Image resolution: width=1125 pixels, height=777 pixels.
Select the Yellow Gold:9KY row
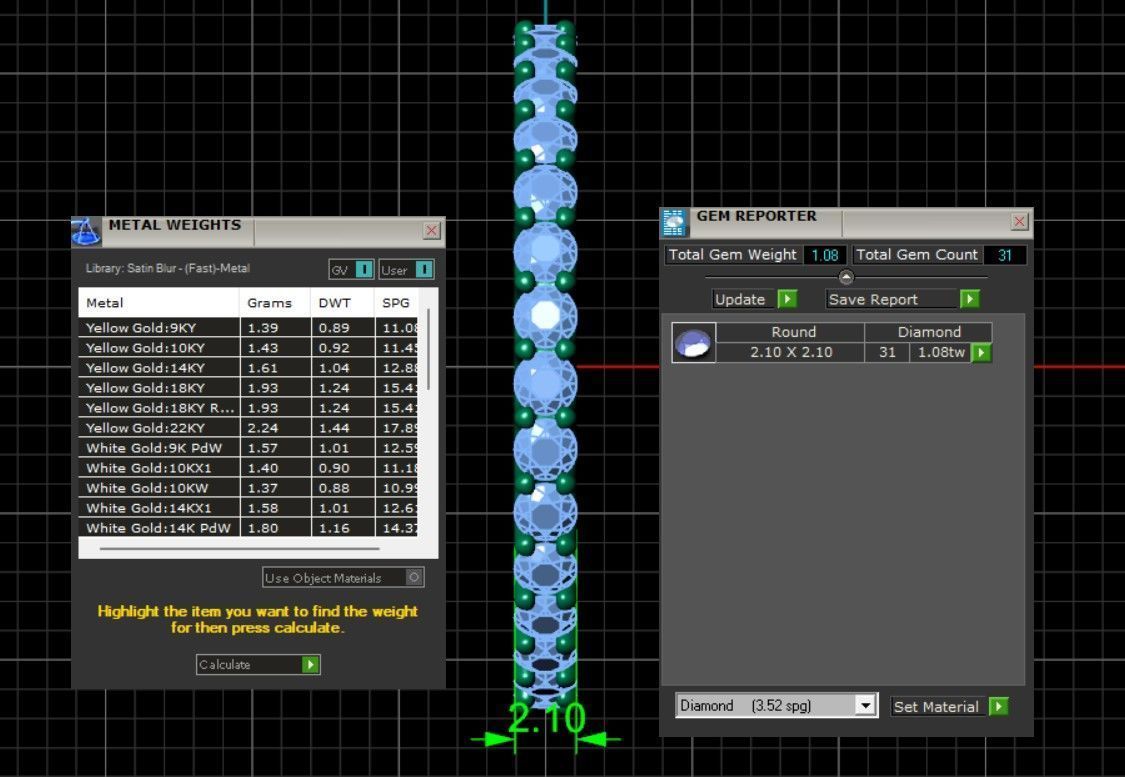click(248, 328)
